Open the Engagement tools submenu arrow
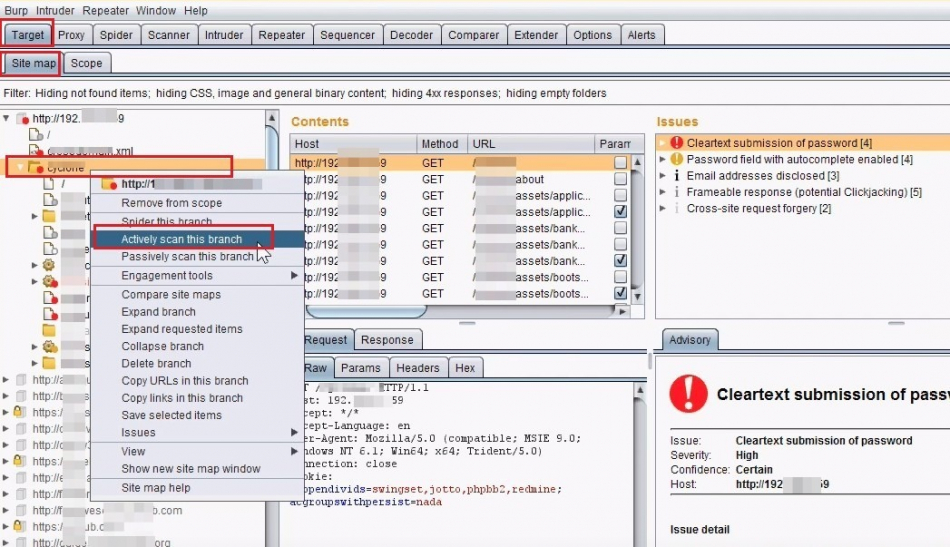The height and width of the screenshot is (547, 950). [294, 276]
